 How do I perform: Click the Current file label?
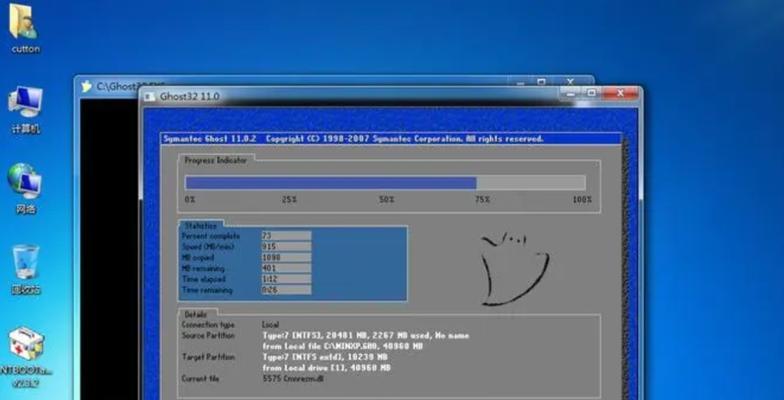(x=200, y=378)
